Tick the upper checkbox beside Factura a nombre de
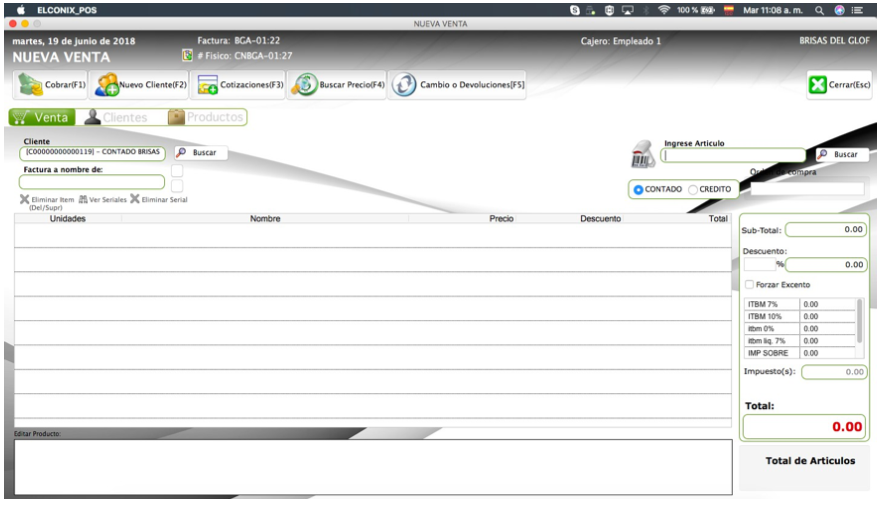Screen dimensions: 879x510 177,170
